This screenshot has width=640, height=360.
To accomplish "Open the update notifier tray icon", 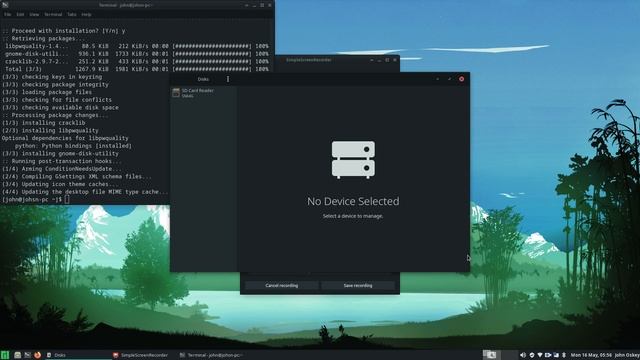I will (x=531, y=355).
